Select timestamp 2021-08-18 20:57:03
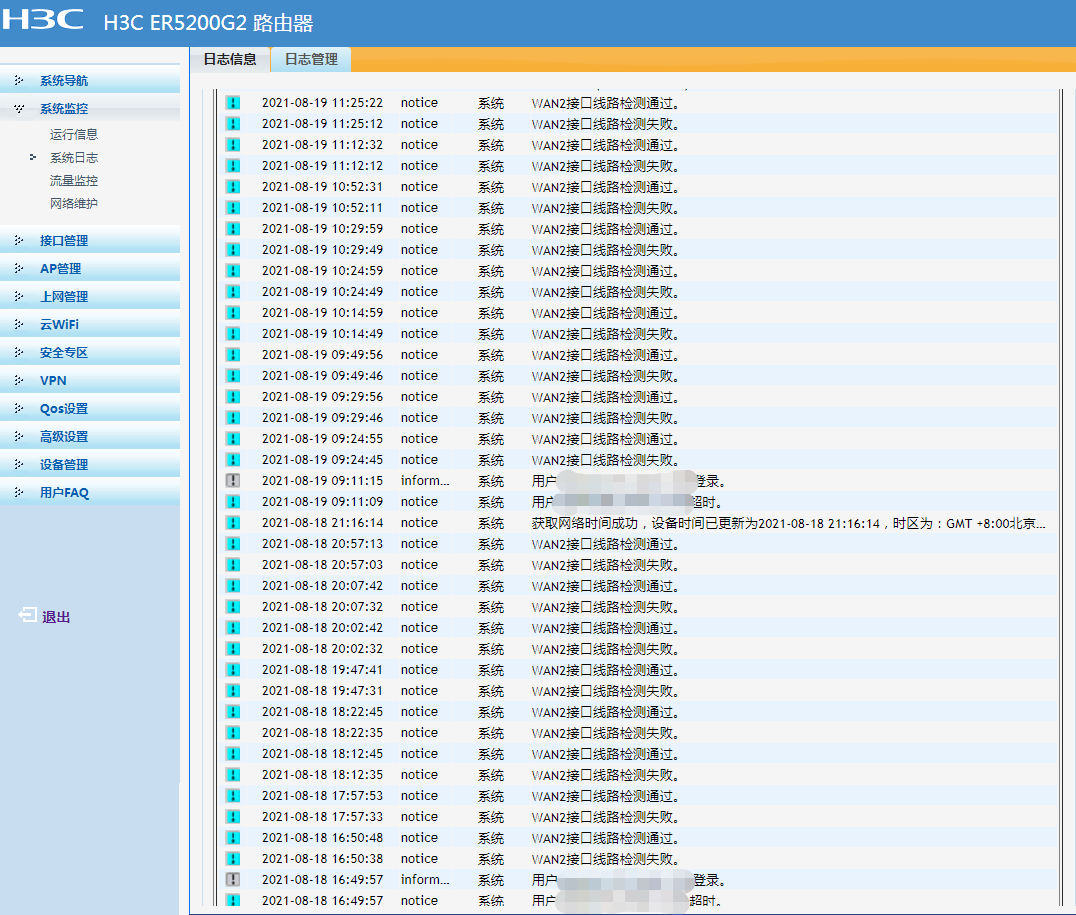Image resolution: width=1076 pixels, height=915 pixels. pyautogui.click(x=323, y=565)
